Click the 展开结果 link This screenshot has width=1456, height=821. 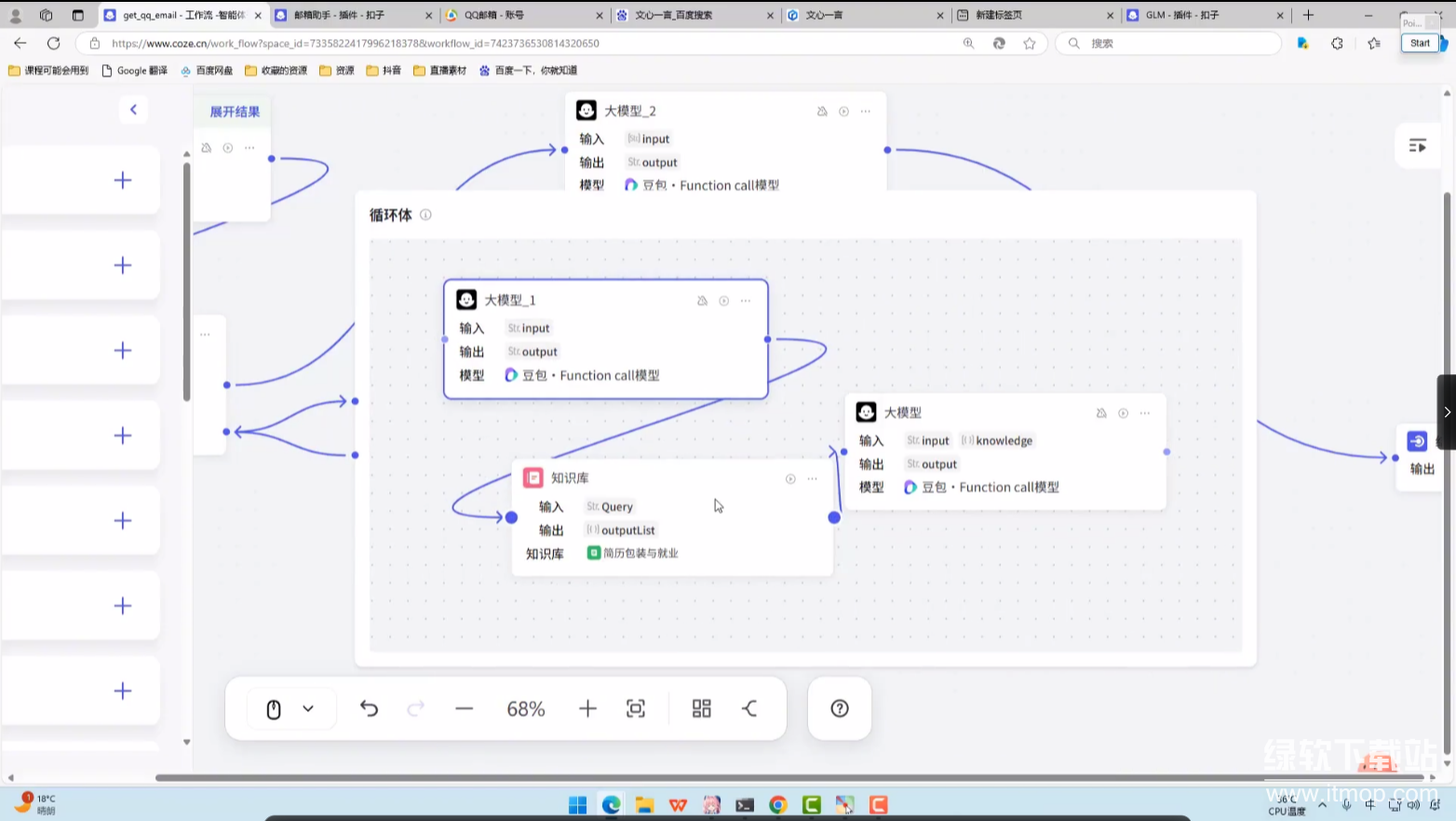235,112
